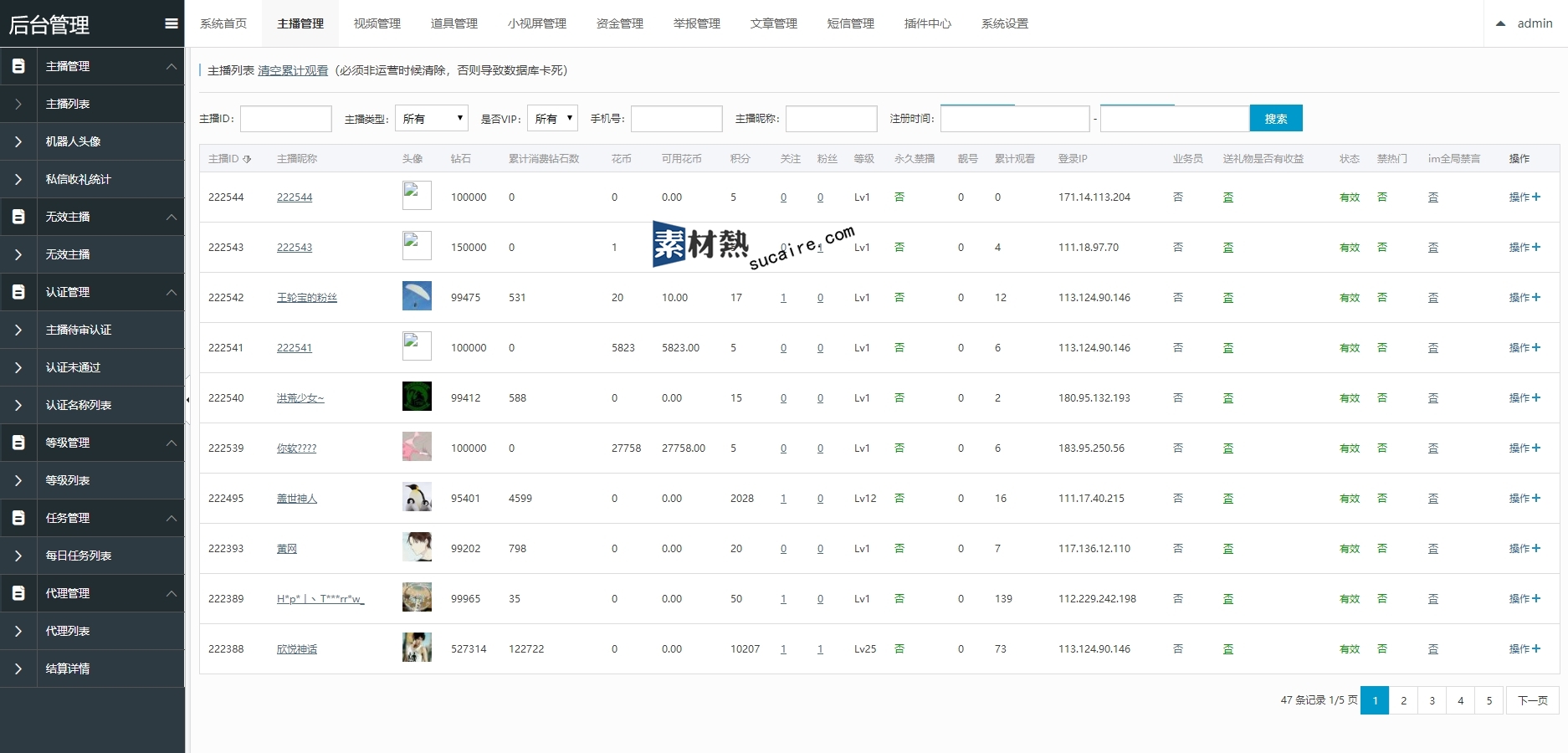Click the hamburger menu icon beside 后台管理

[172, 23]
